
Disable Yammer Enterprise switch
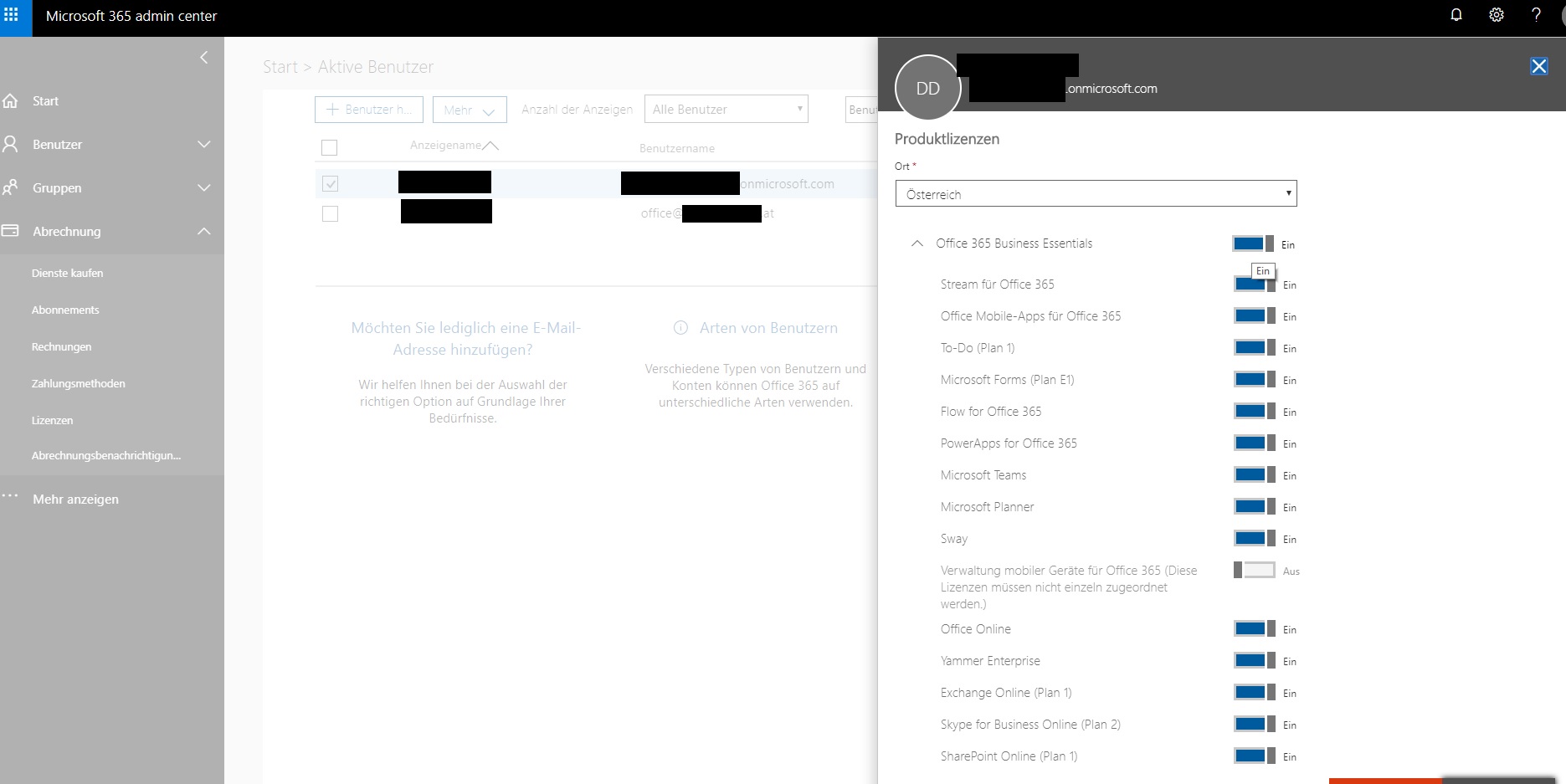(1255, 660)
